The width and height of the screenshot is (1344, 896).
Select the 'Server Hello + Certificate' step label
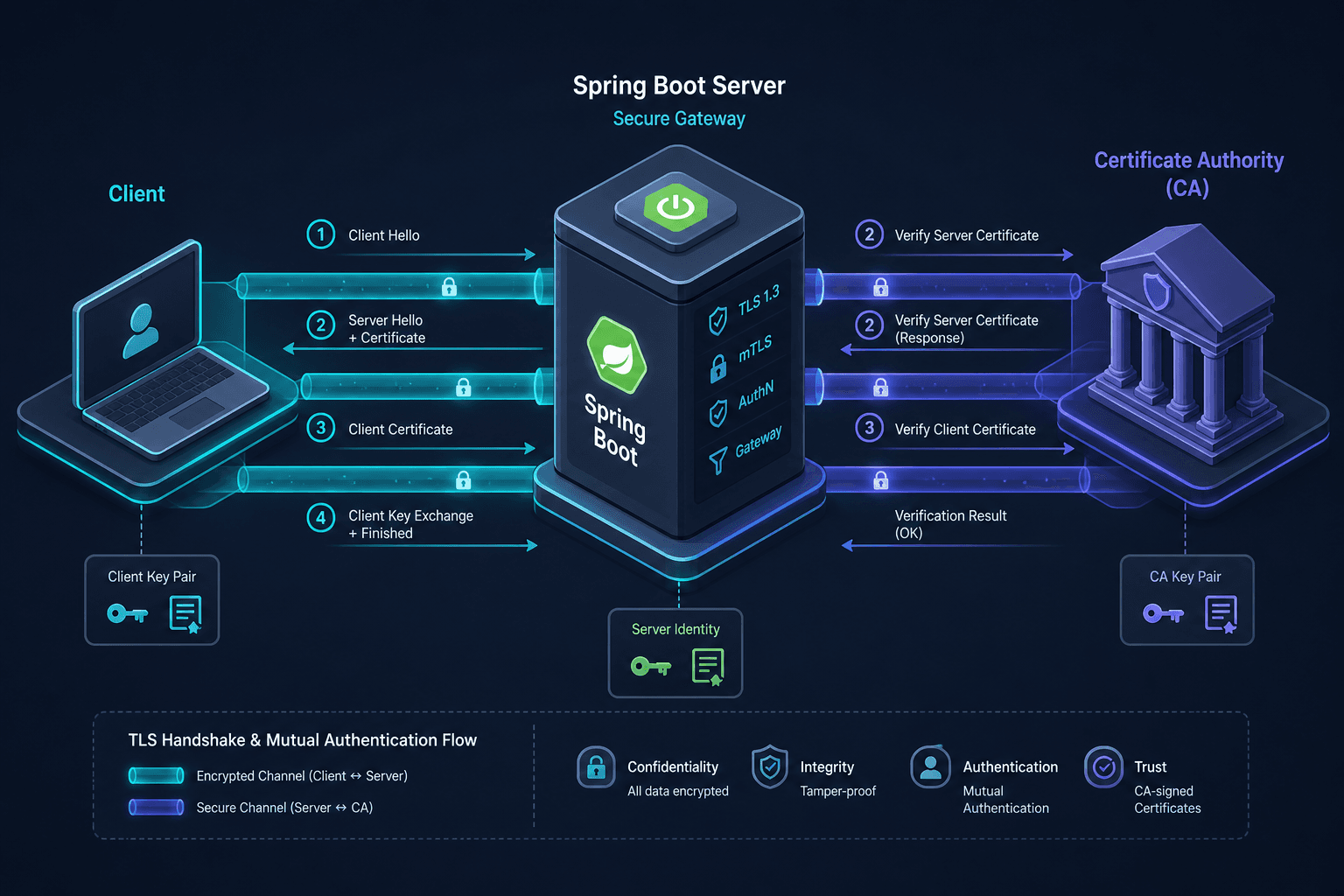[387, 329]
